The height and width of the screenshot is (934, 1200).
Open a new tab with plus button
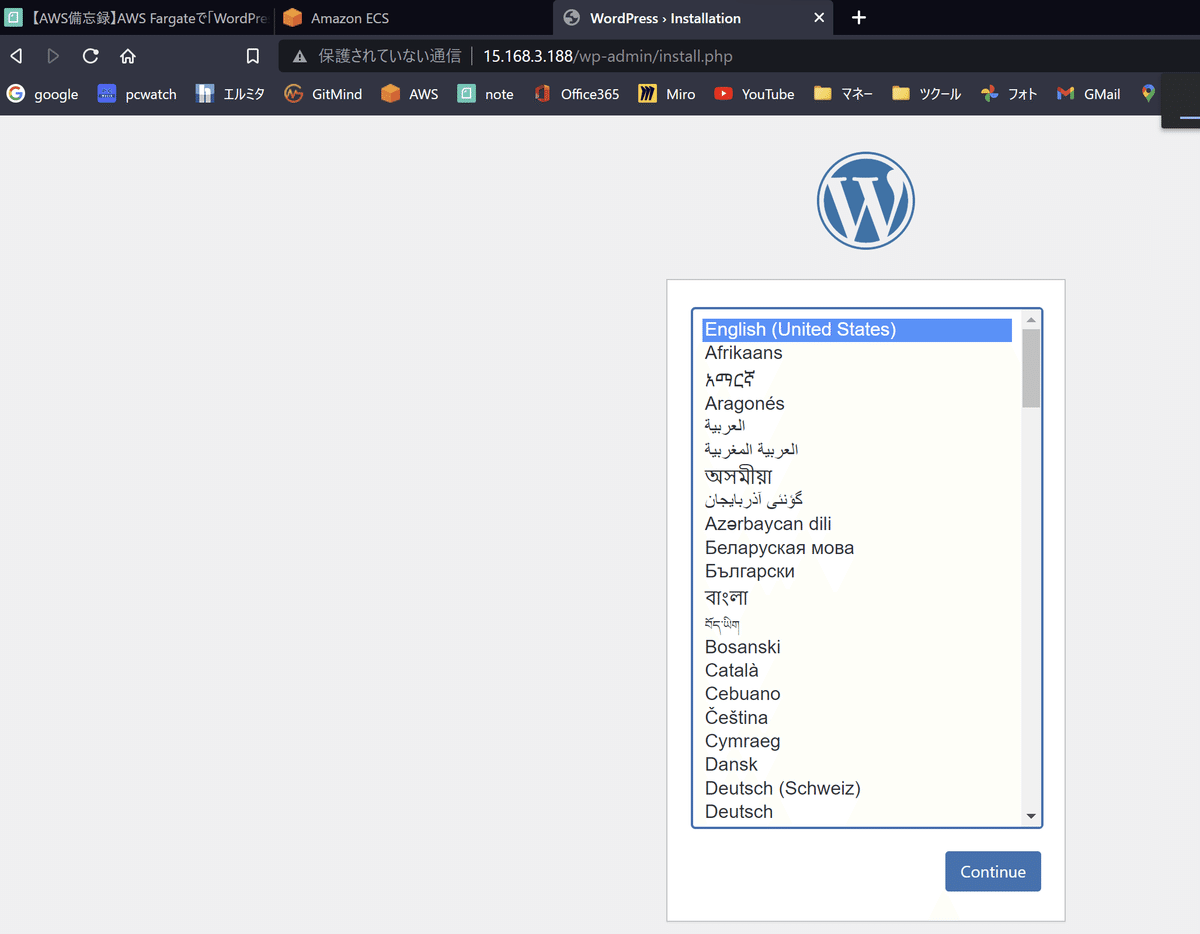pyautogui.click(x=858, y=18)
